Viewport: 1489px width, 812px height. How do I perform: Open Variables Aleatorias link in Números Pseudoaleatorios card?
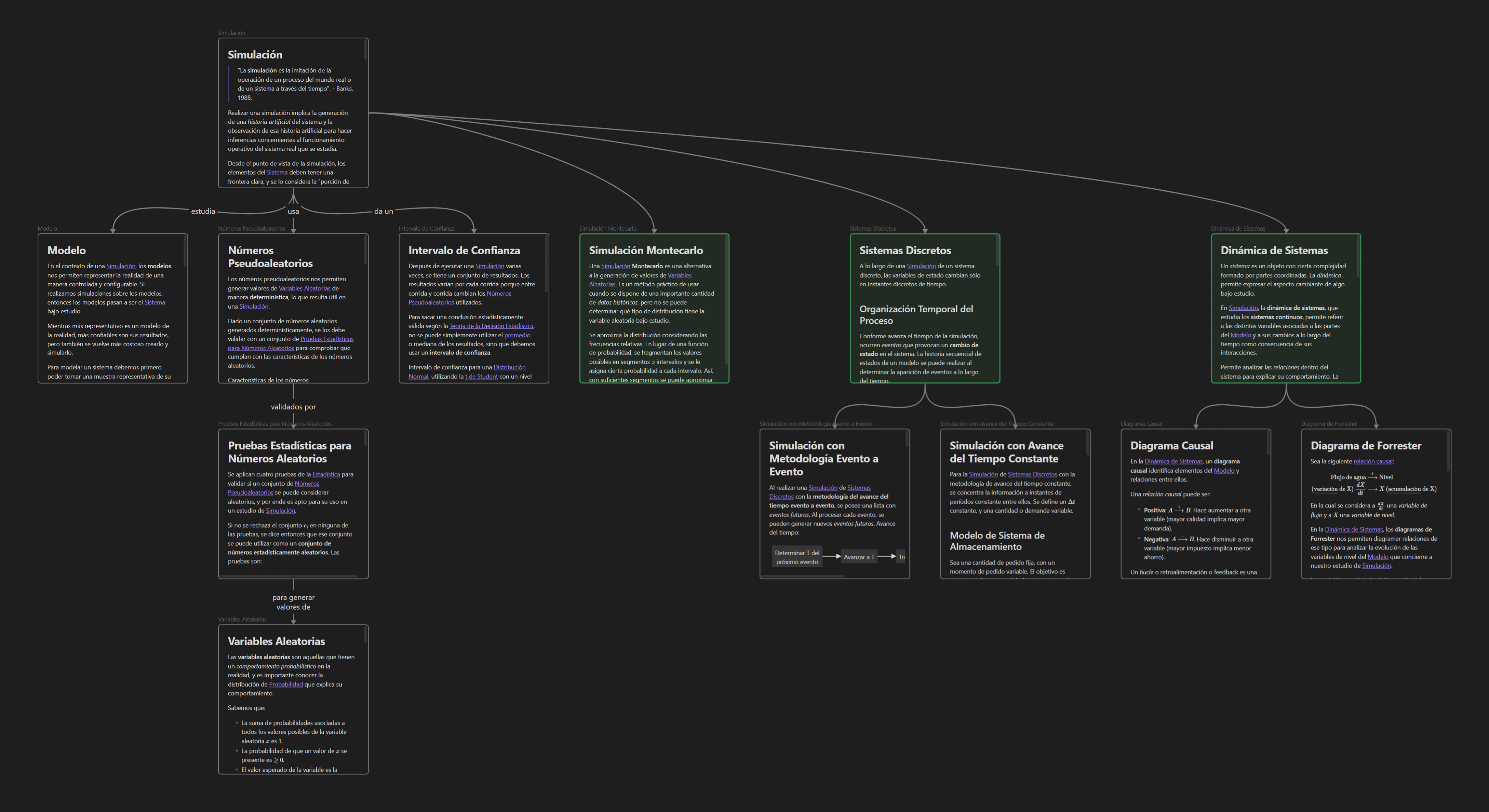(x=305, y=288)
